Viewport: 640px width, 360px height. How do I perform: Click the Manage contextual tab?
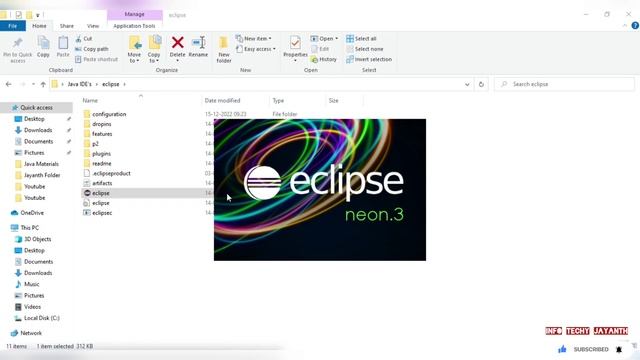point(134,14)
